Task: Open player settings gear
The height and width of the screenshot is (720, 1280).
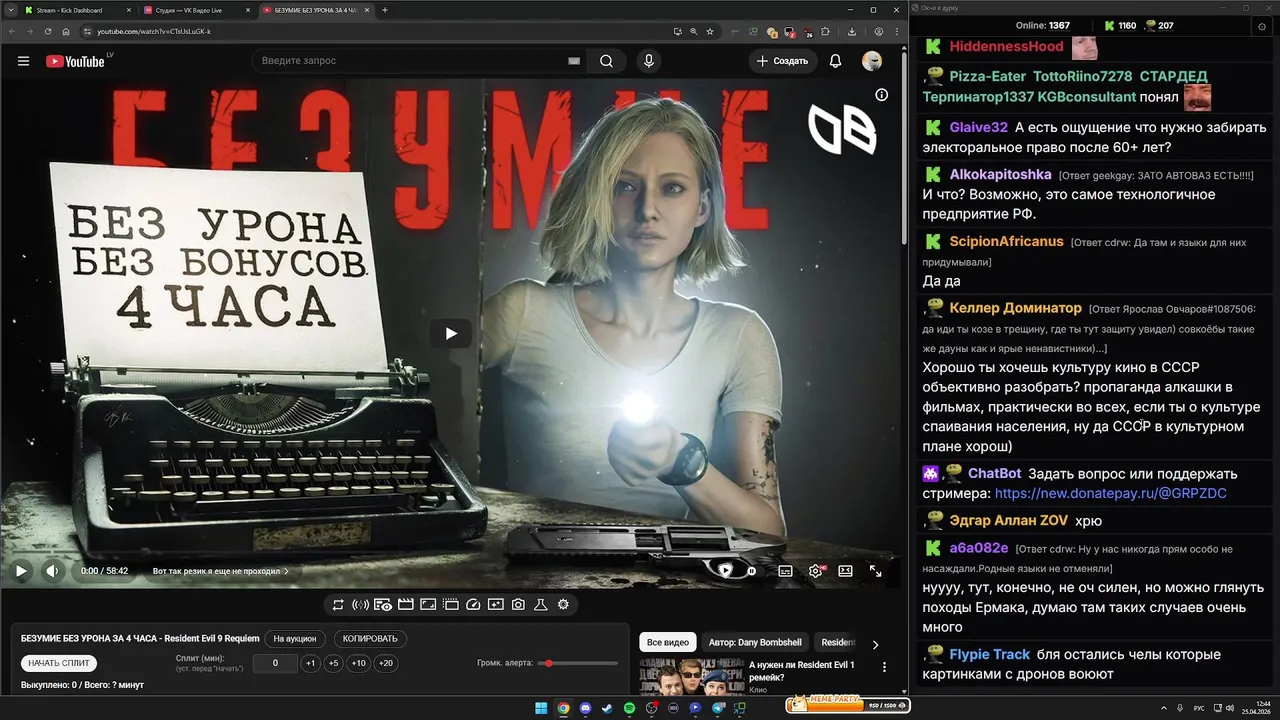Action: (815, 571)
